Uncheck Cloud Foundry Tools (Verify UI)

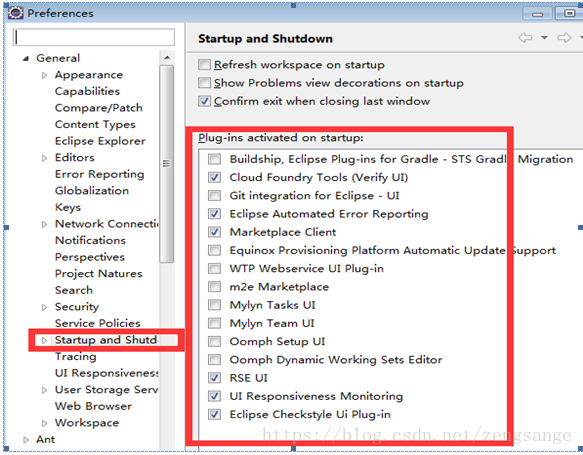click(x=214, y=177)
